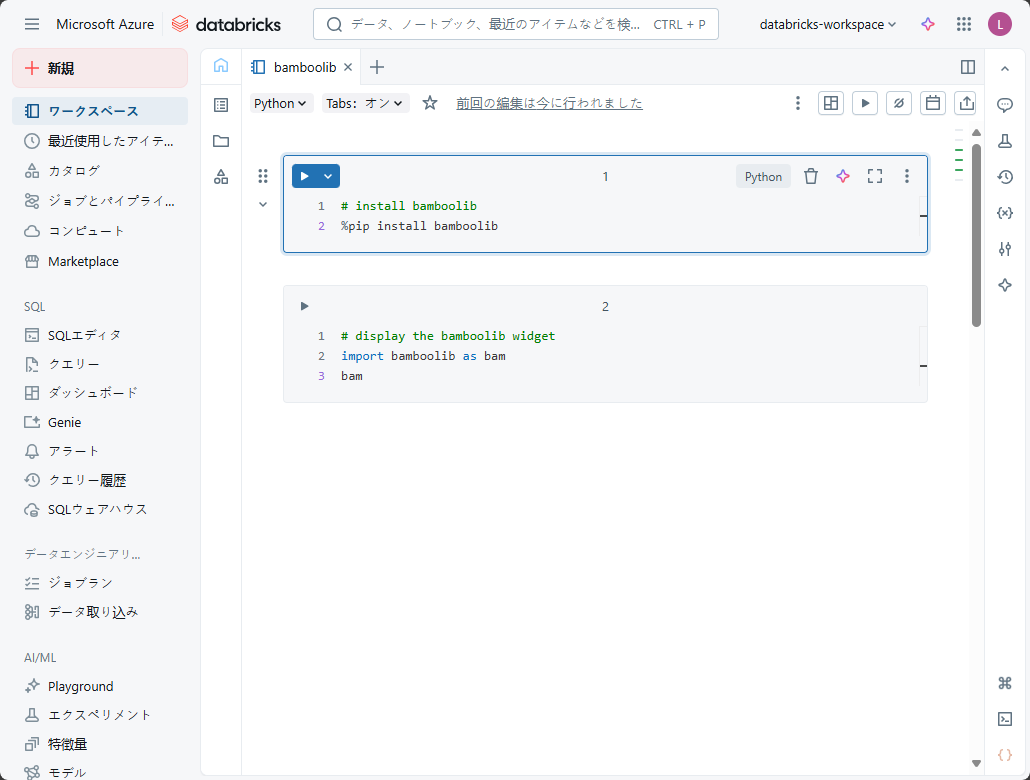Open the run options arrow on cell 1
Viewport: 1030px width, 780px height.
[328, 176]
